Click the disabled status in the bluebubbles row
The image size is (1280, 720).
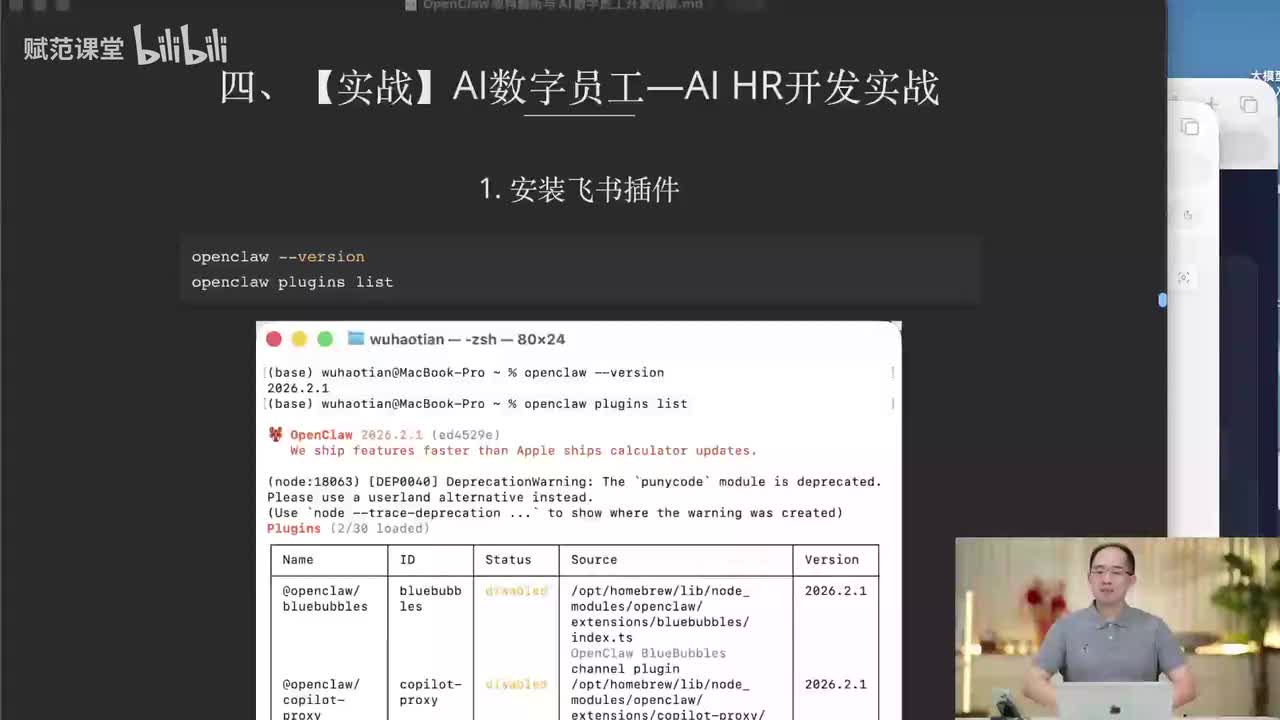[516, 591]
